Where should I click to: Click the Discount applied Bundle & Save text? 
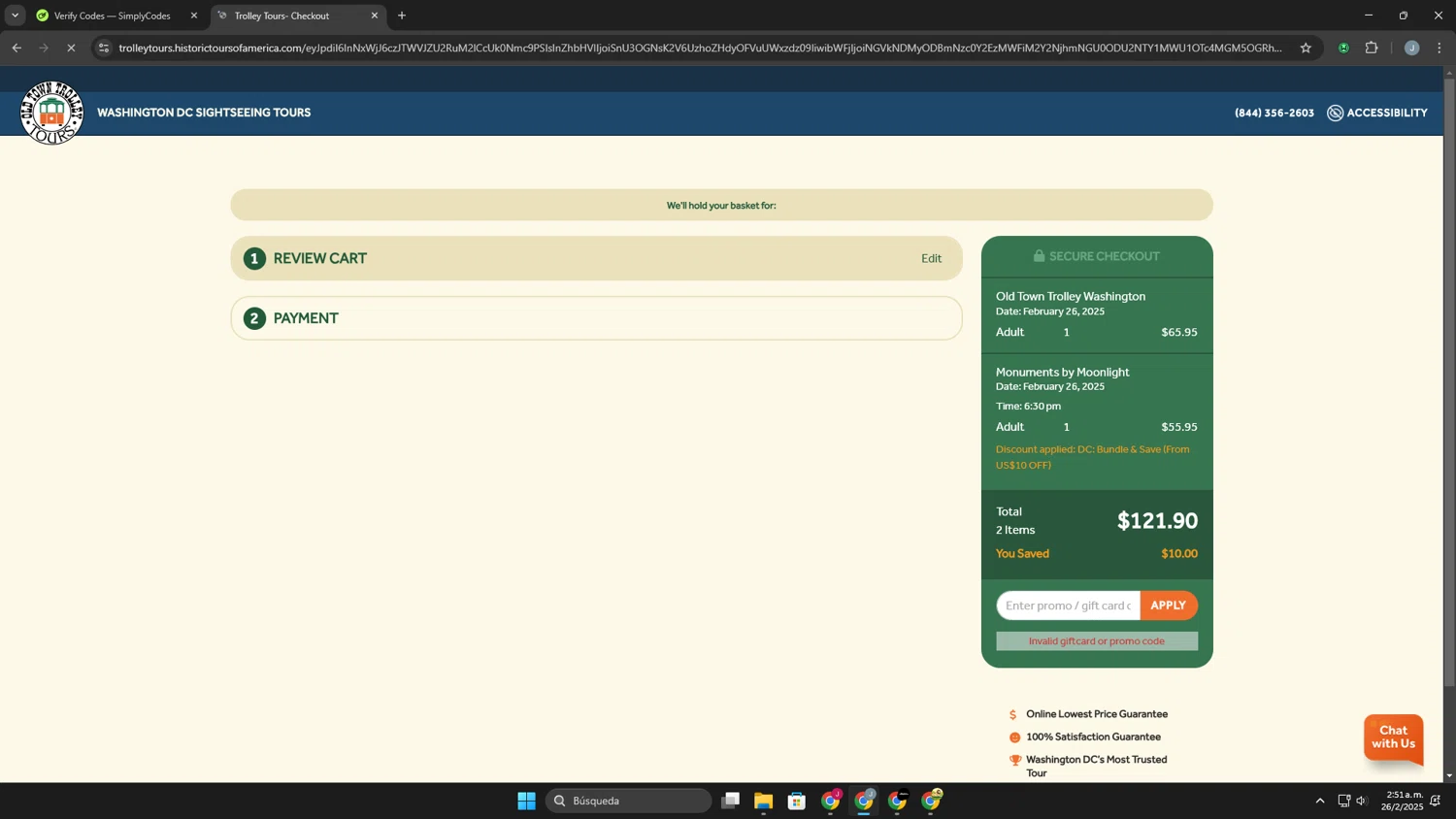tap(1093, 457)
